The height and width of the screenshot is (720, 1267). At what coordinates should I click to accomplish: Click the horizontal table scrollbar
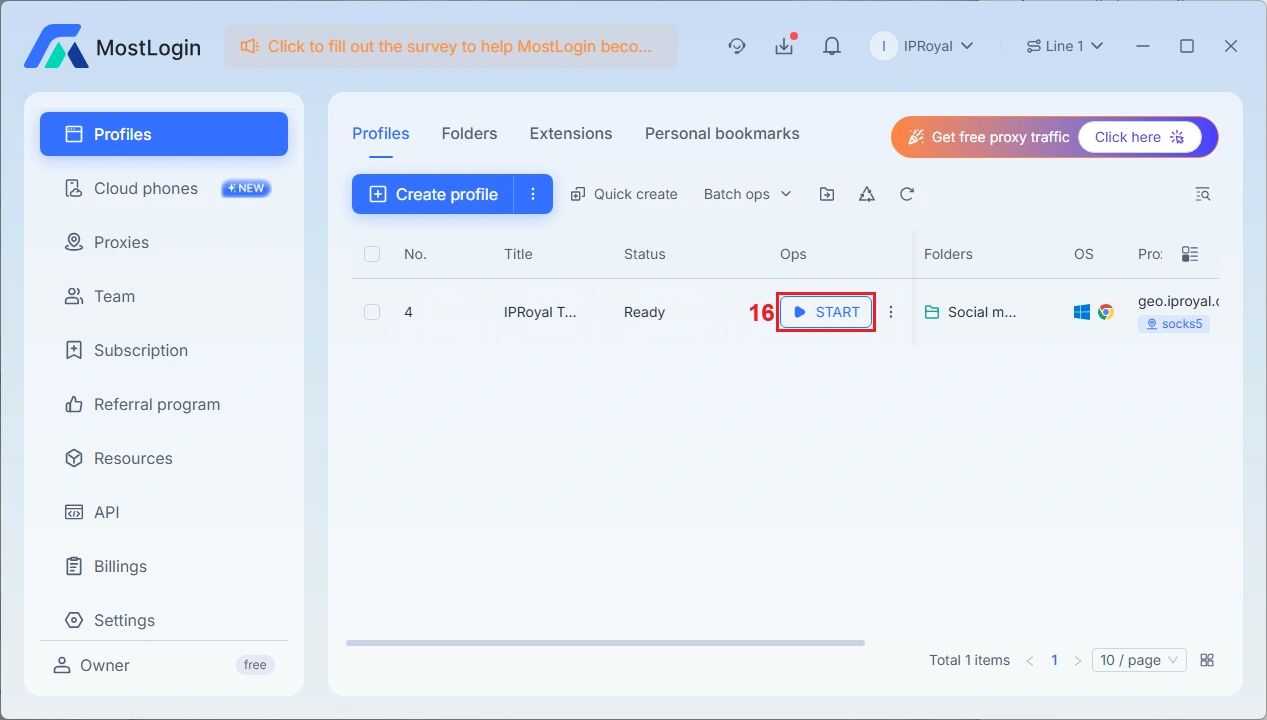605,643
